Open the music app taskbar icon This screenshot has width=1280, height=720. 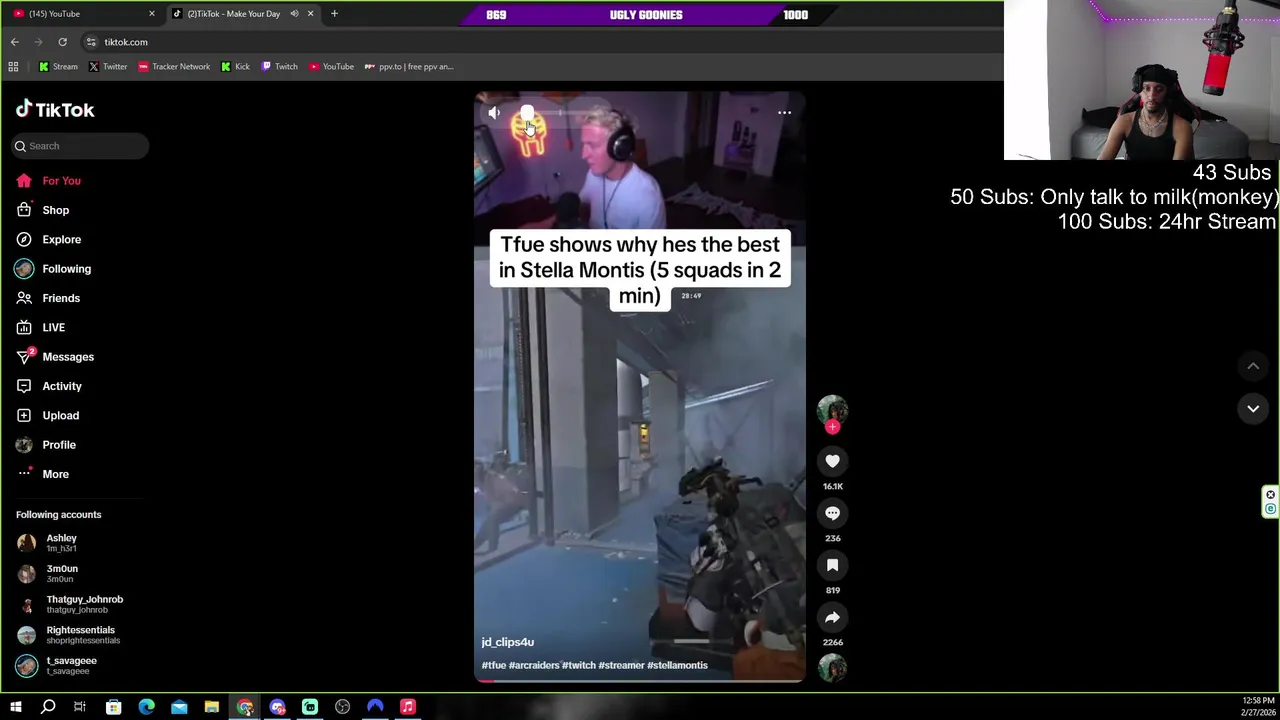point(408,707)
